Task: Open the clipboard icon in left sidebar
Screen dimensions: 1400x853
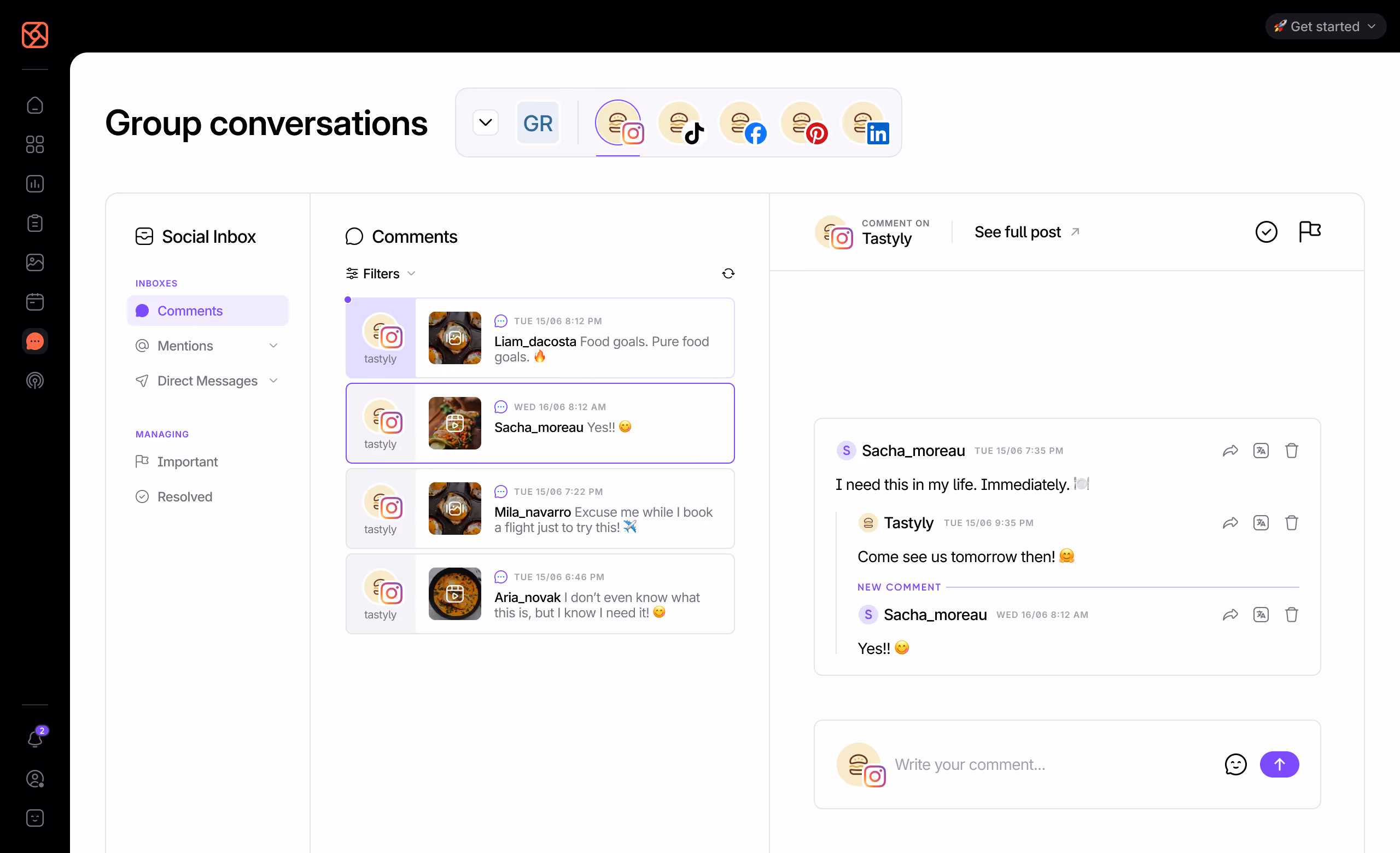Action: pos(34,223)
